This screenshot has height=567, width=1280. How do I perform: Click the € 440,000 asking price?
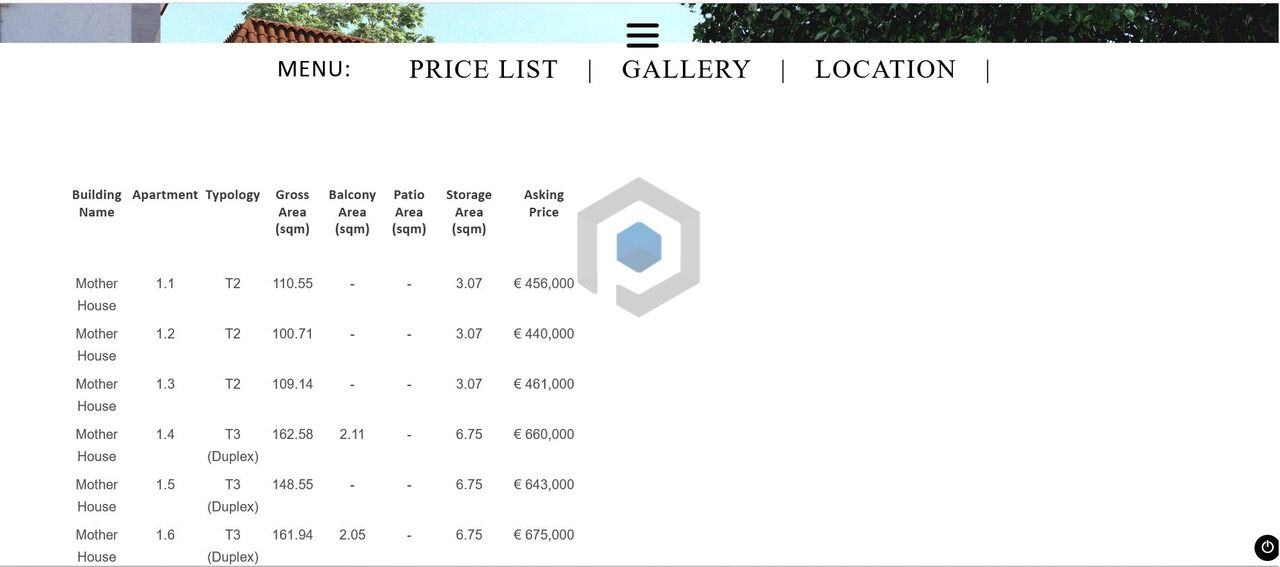pyautogui.click(x=544, y=334)
